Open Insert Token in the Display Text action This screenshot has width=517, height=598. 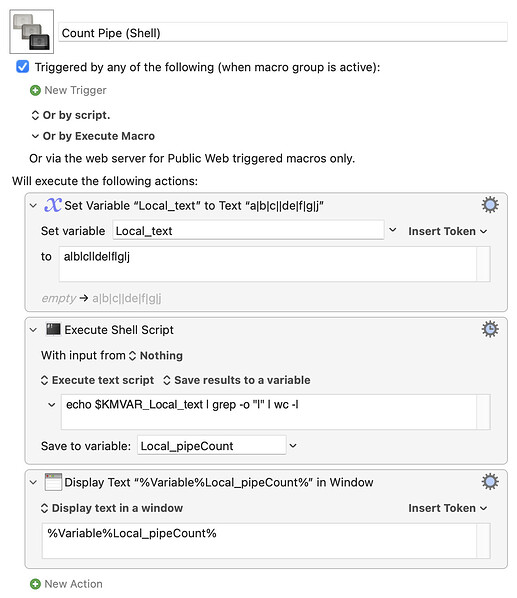448,508
